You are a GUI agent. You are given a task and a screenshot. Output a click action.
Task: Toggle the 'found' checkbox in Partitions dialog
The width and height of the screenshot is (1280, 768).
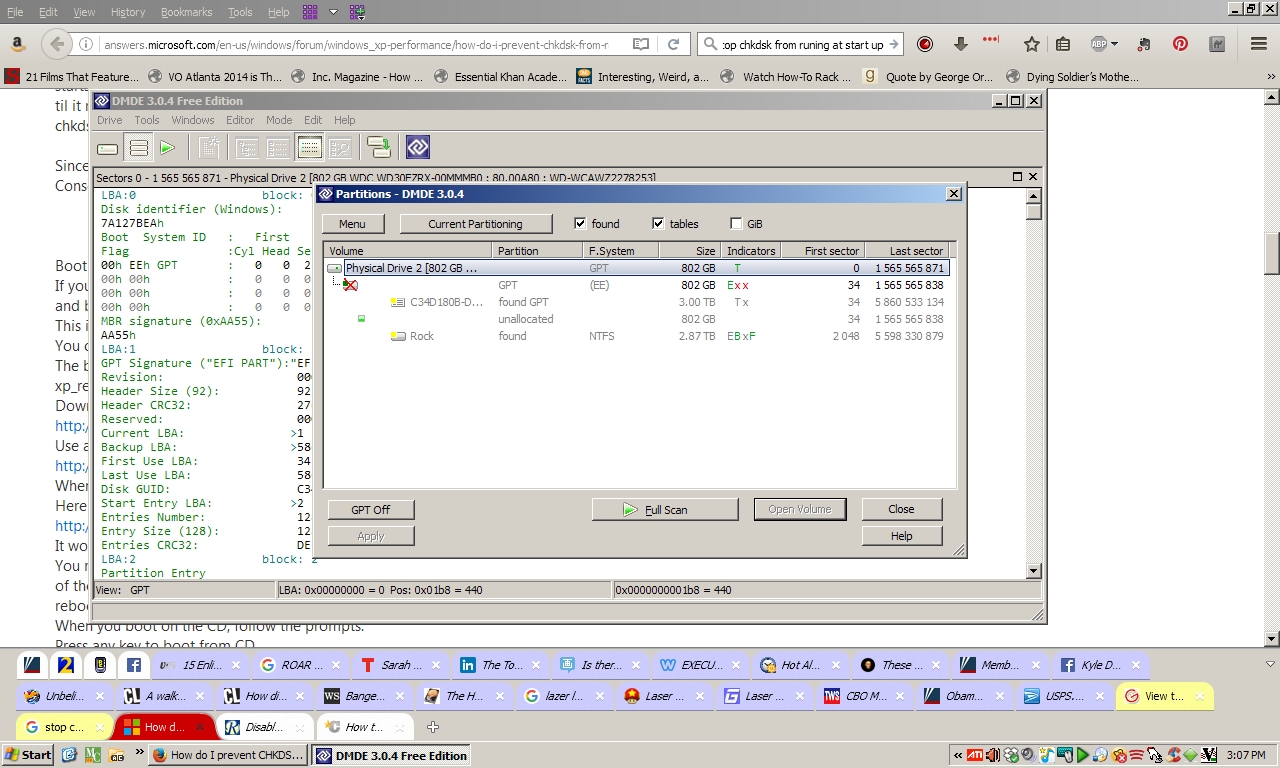click(x=580, y=224)
